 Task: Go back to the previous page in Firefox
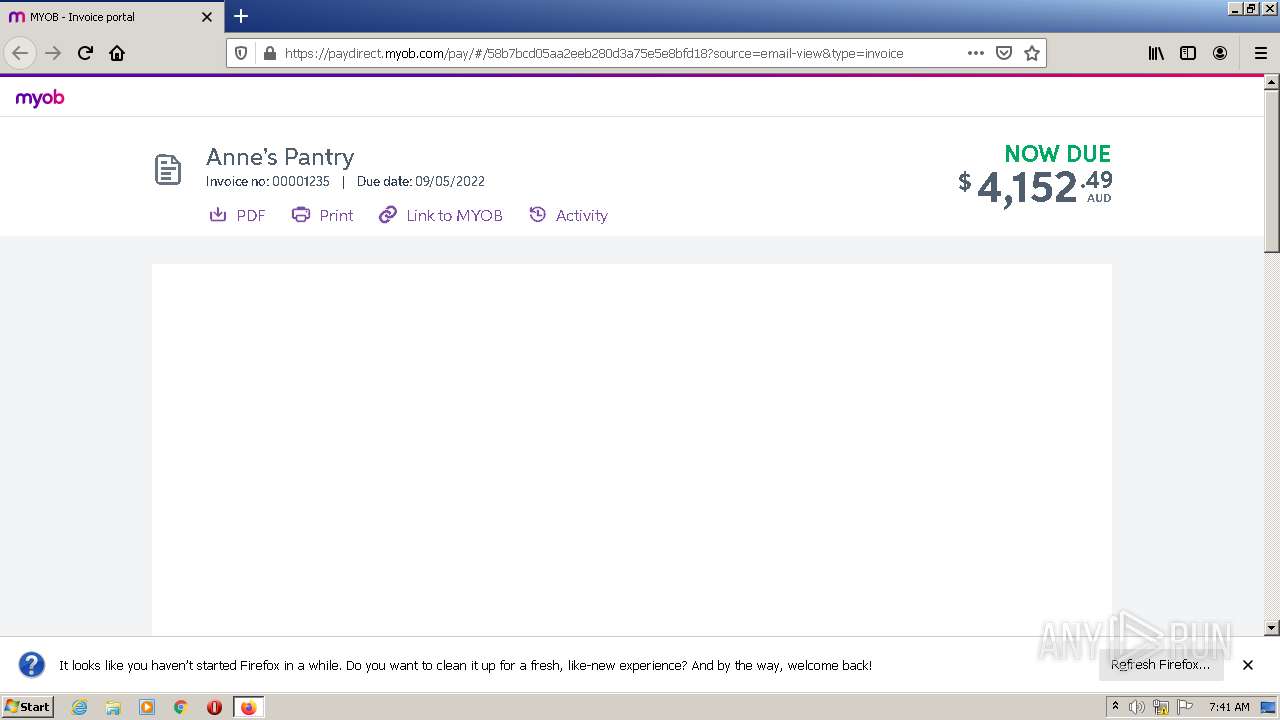coord(20,53)
